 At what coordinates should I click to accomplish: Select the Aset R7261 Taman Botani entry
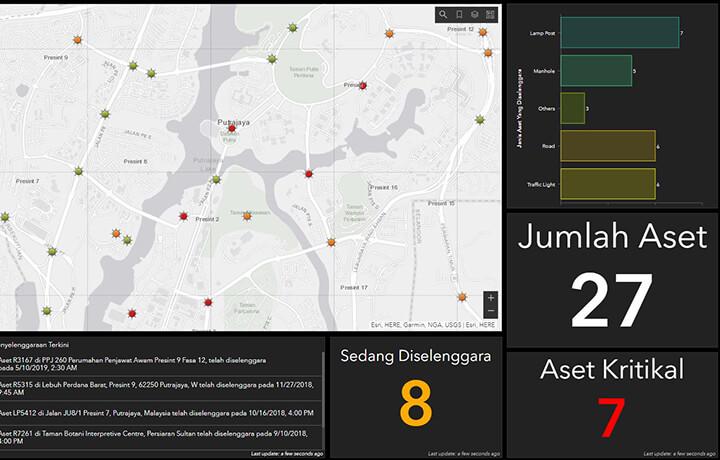click(x=161, y=437)
